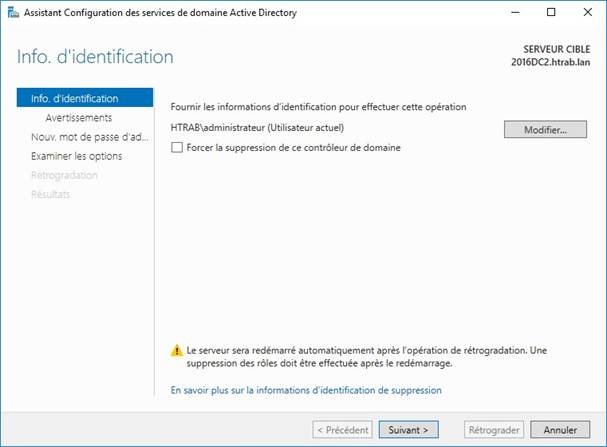Minimize the configuration wizard window
The image size is (607, 447).
[515, 12]
